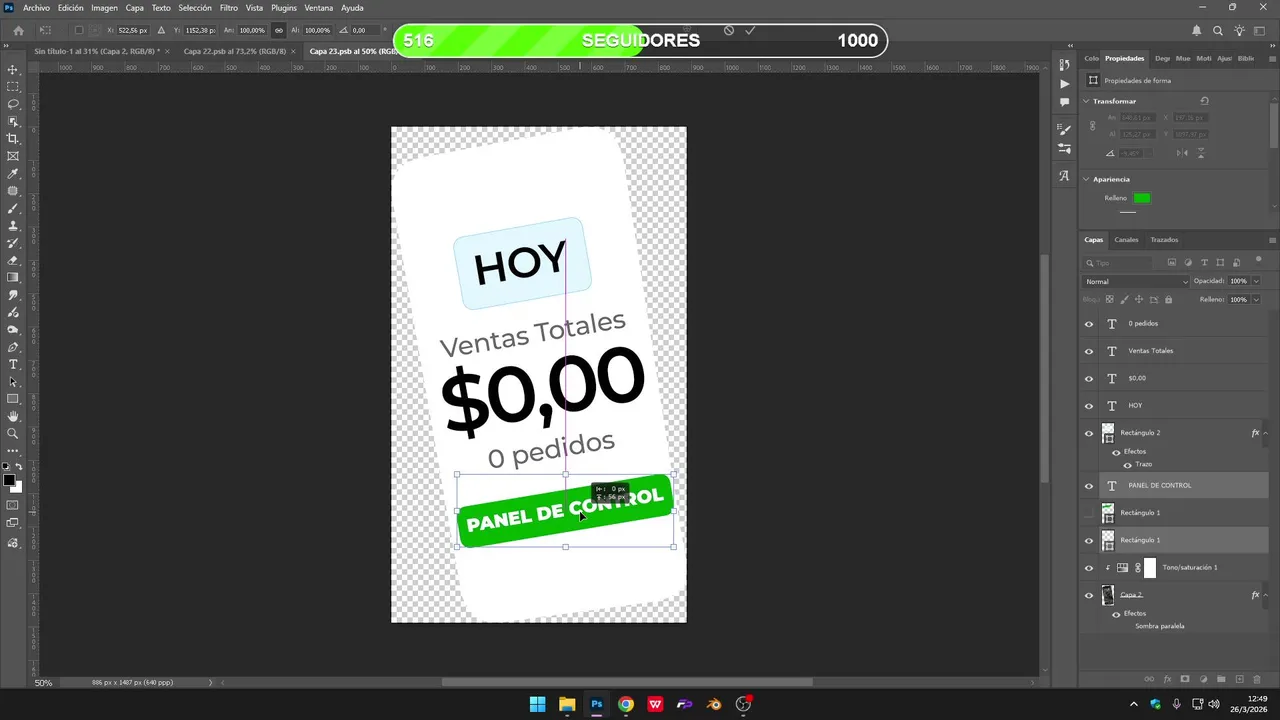Open the notifications bell icon

[x=1197, y=30]
